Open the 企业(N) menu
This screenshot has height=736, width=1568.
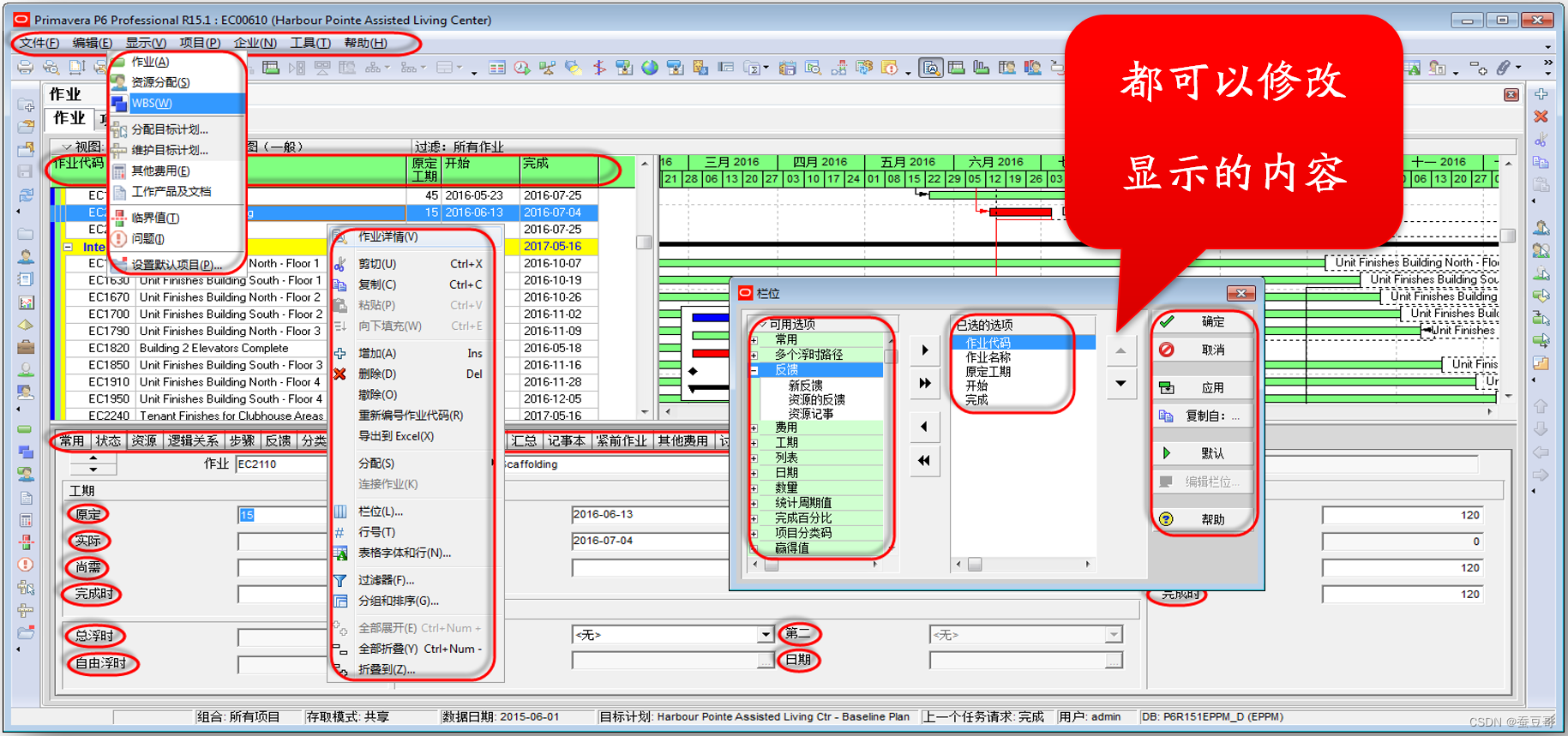pyautogui.click(x=255, y=43)
